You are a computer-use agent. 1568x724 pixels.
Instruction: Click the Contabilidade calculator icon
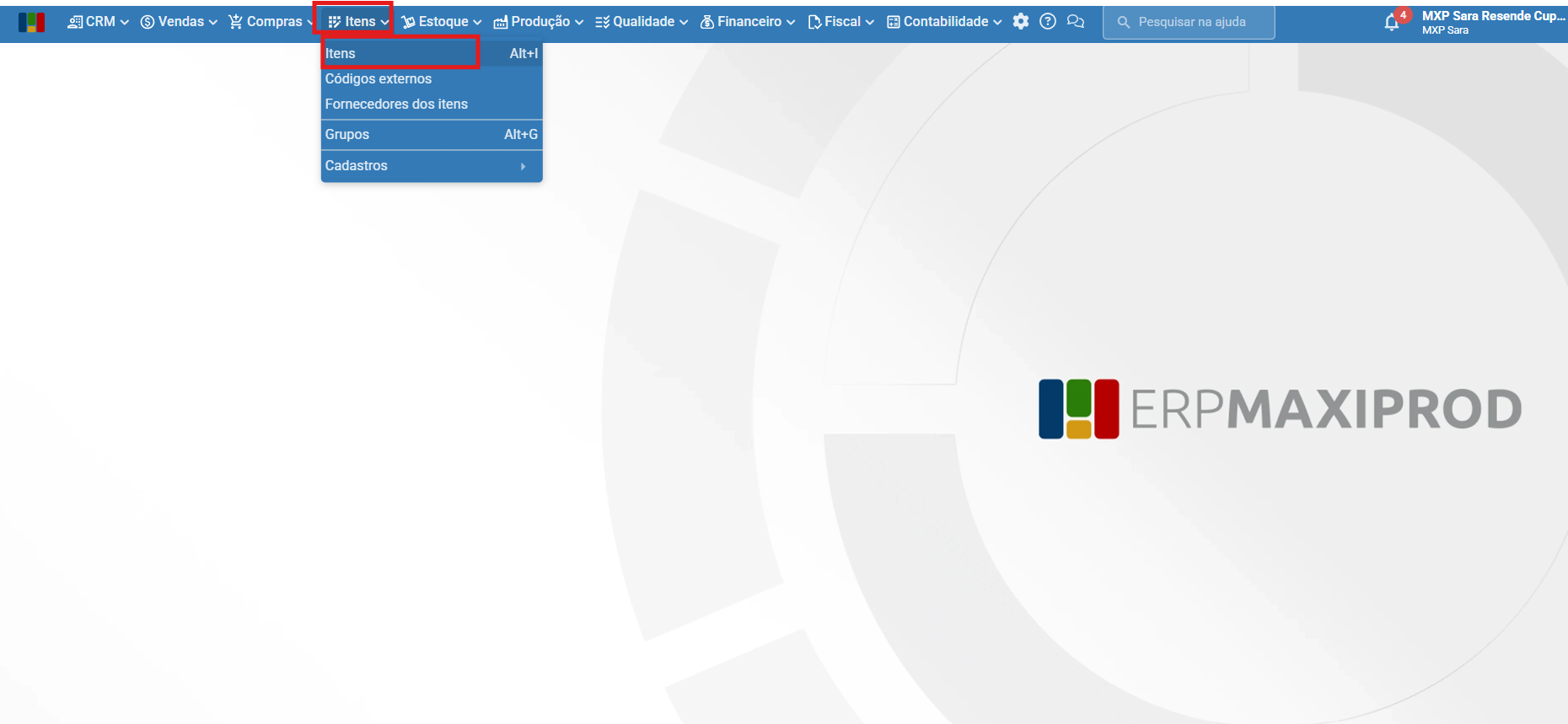coord(894,22)
